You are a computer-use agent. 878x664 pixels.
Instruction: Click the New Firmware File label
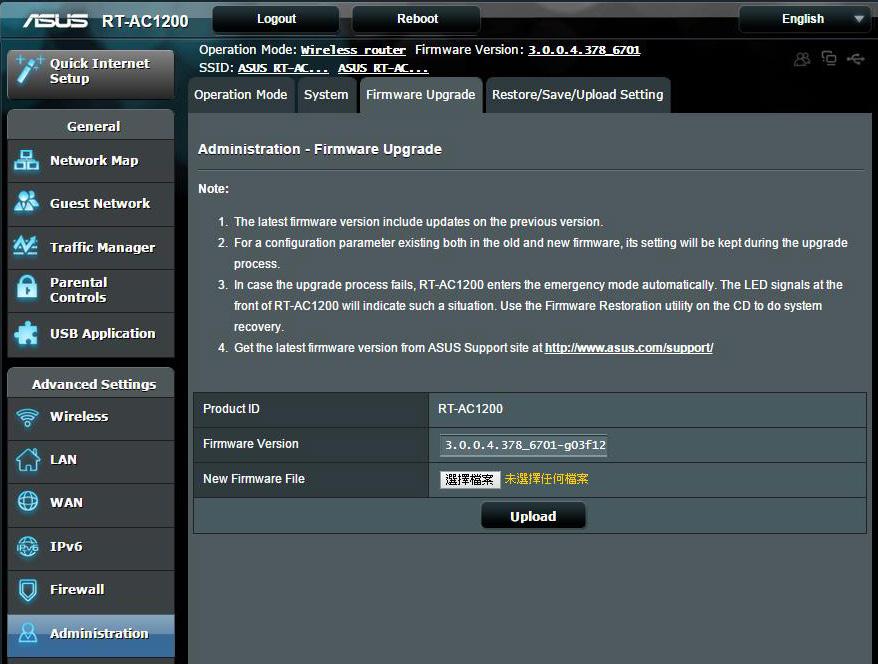254,479
